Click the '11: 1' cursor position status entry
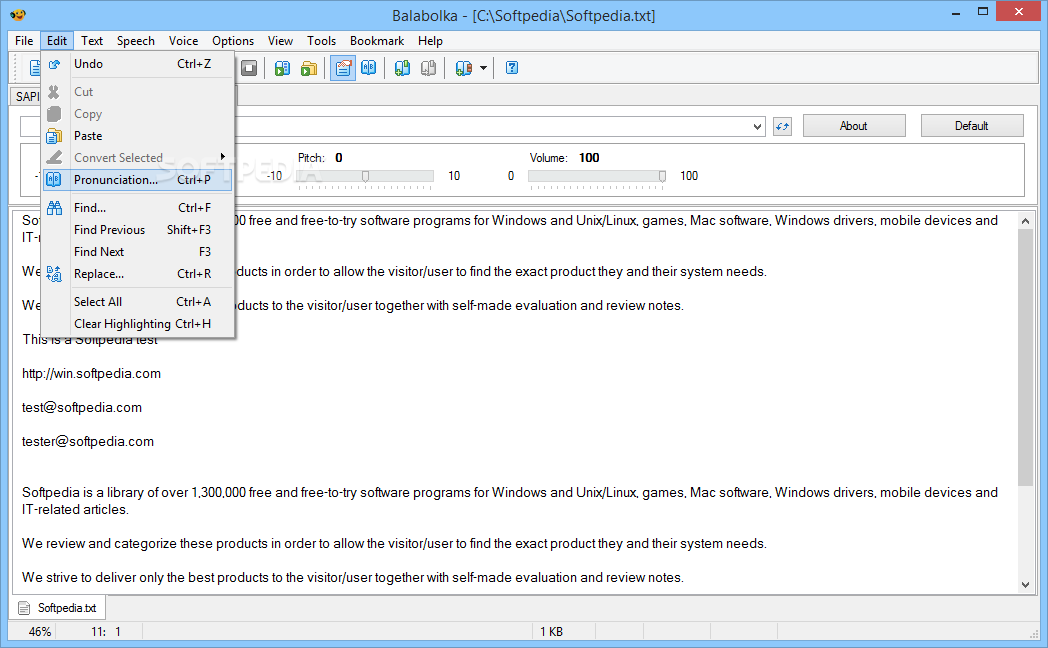 106,631
